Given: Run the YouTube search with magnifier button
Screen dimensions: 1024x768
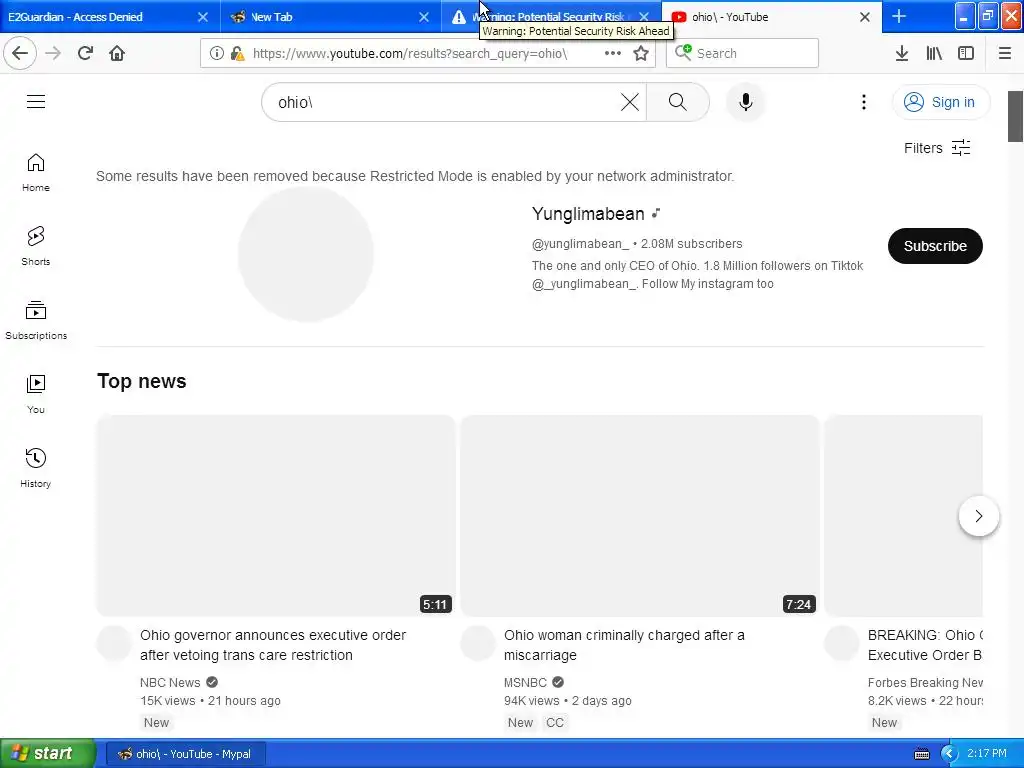Looking at the screenshot, I should (x=678, y=102).
